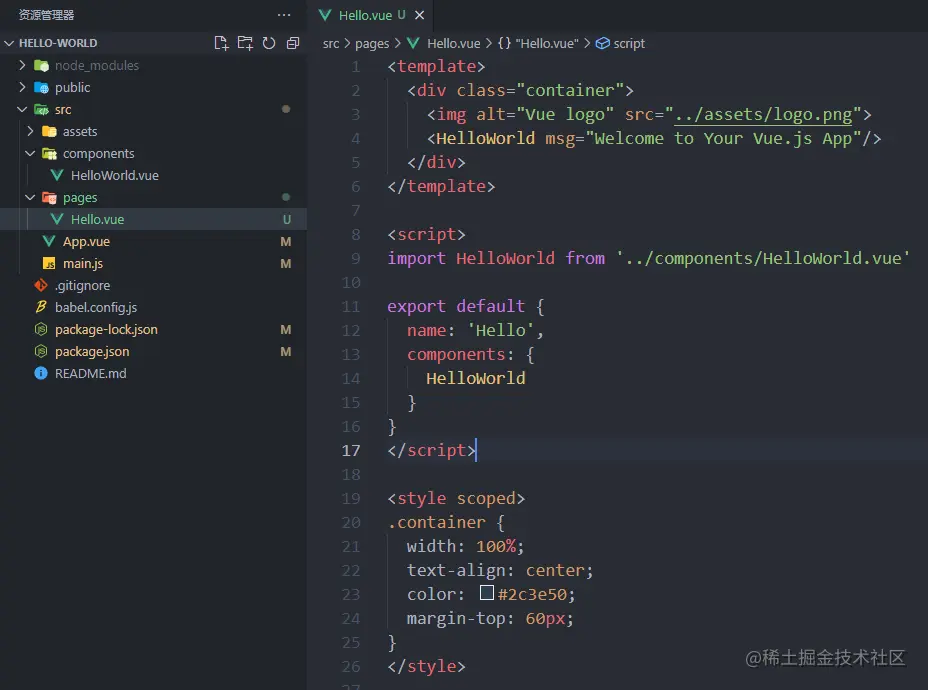Image resolution: width=928 pixels, height=690 pixels.
Task: Place cursor on the <style scoped> tag
Action: (x=456, y=498)
